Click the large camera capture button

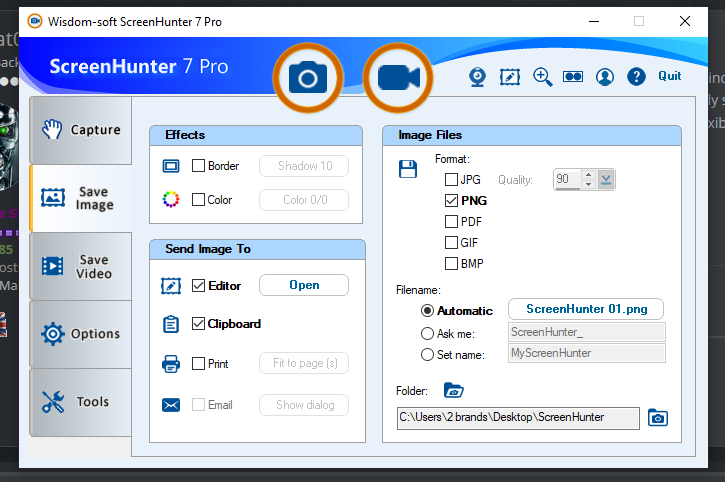[308, 78]
